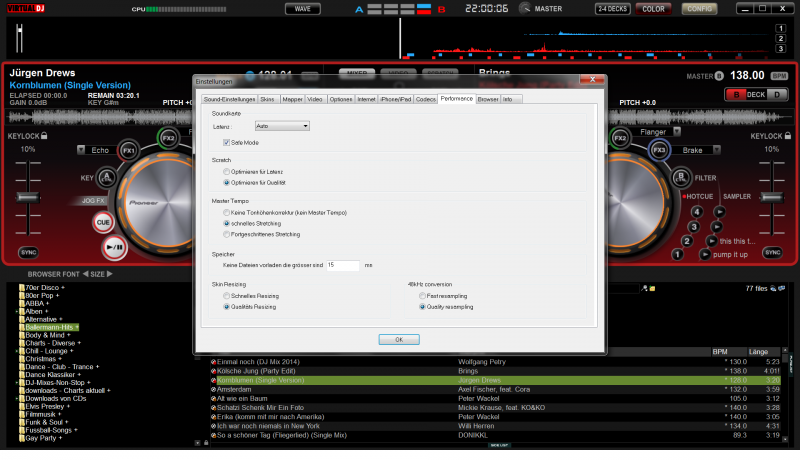
Task: Switch to the Optionen tab
Action: coord(341,99)
